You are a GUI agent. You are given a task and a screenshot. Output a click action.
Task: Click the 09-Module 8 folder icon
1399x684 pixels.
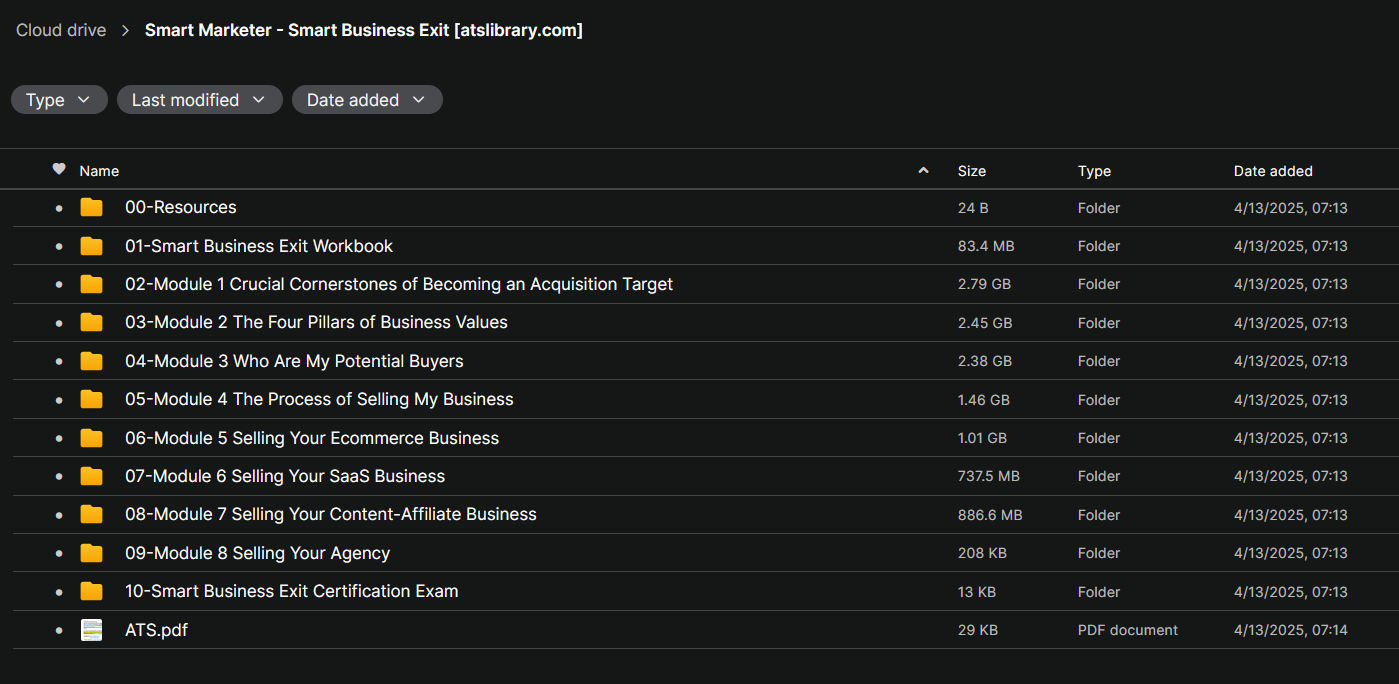92,553
